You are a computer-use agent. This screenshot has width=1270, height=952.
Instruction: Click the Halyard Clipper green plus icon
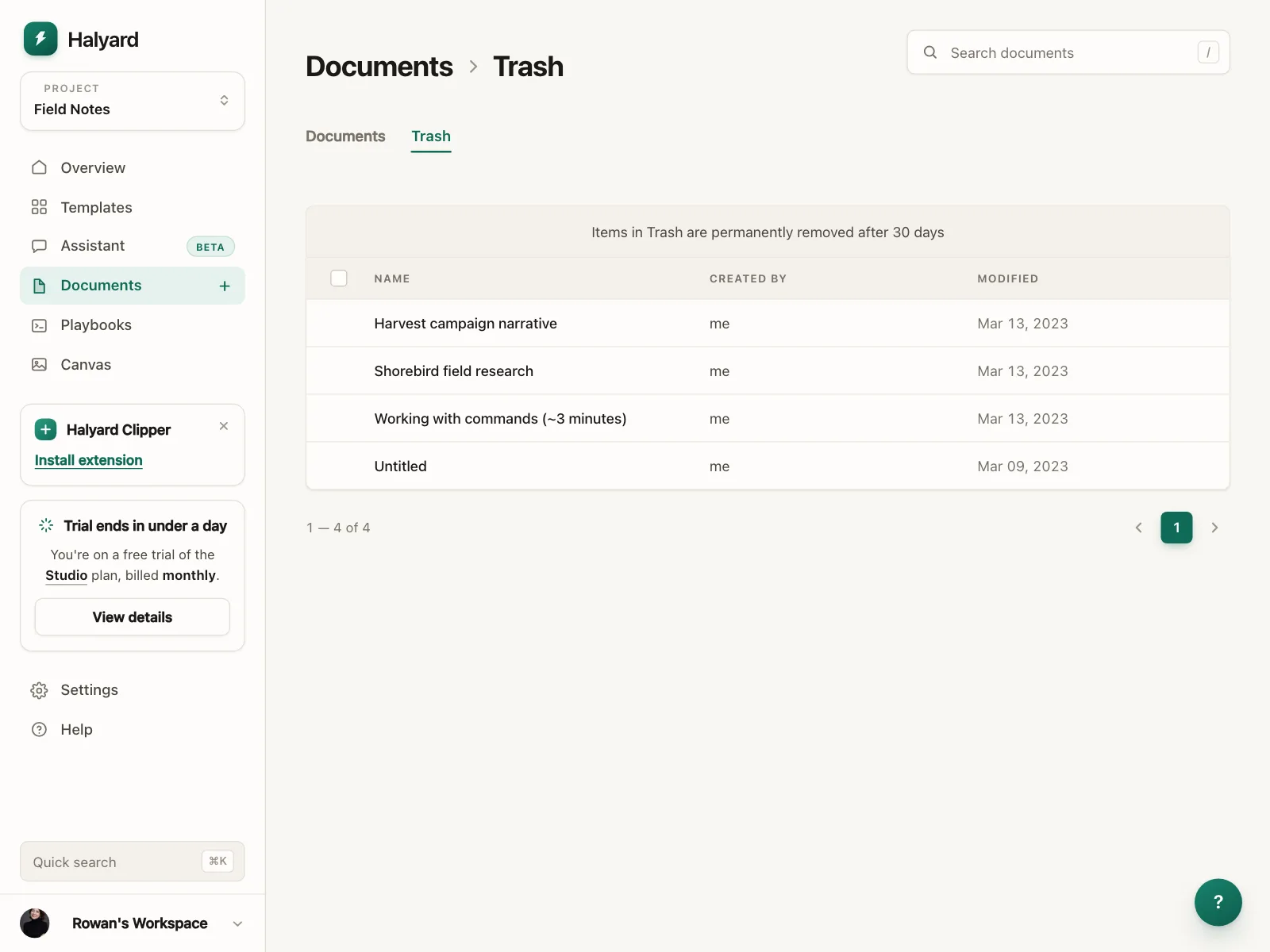[x=45, y=429]
